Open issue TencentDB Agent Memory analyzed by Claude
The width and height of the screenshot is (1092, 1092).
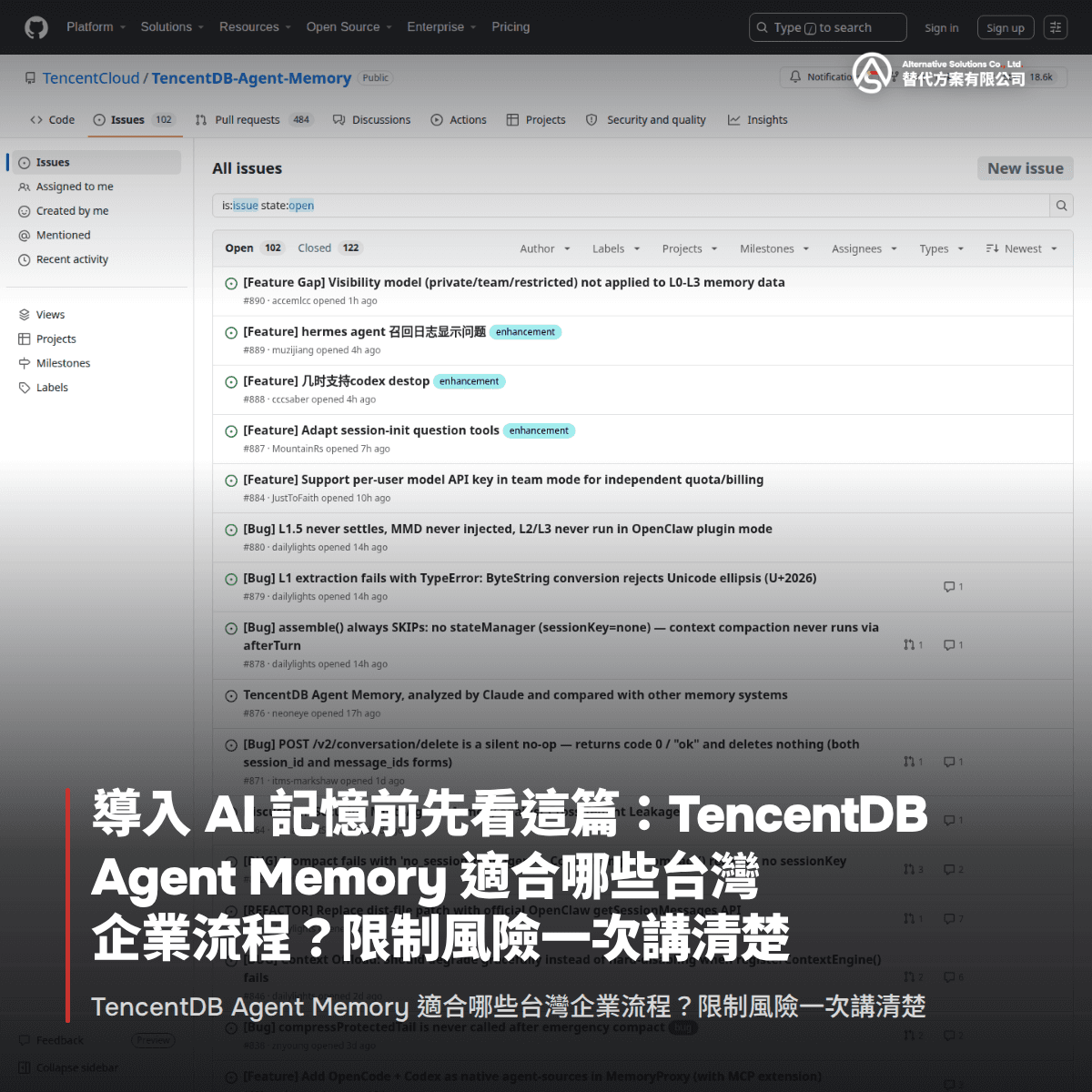pos(515,695)
